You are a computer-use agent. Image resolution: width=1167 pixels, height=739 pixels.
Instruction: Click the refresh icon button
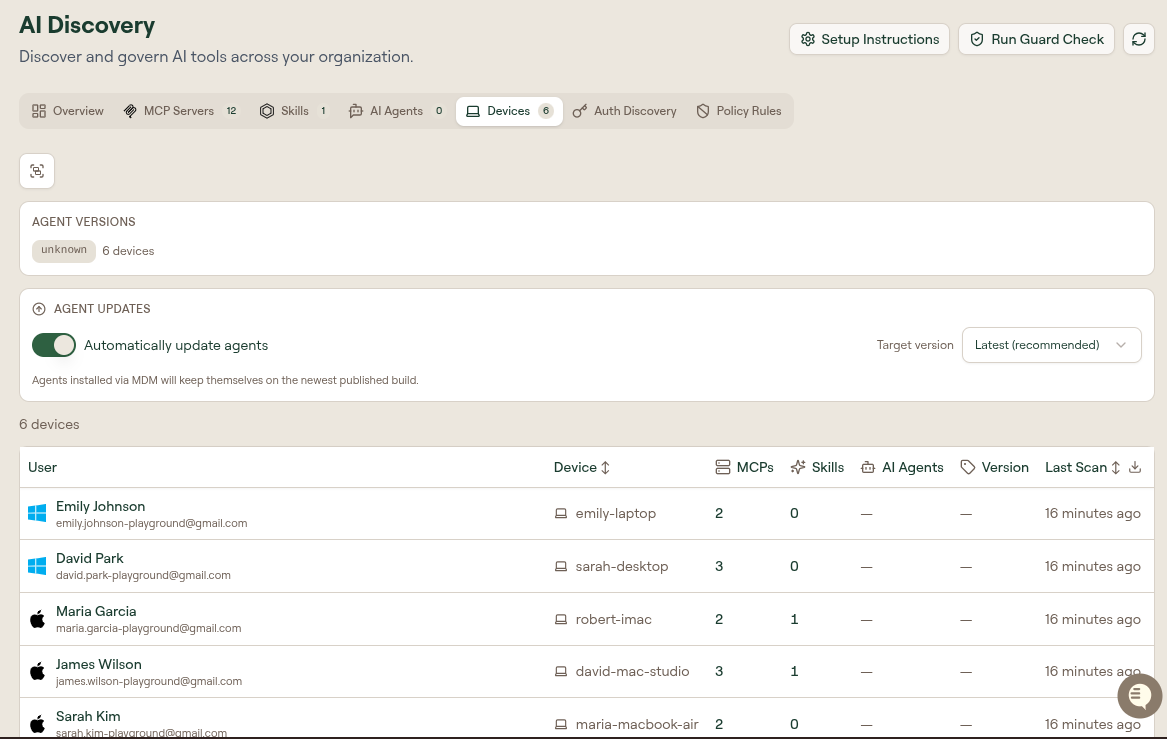pos(1139,39)
